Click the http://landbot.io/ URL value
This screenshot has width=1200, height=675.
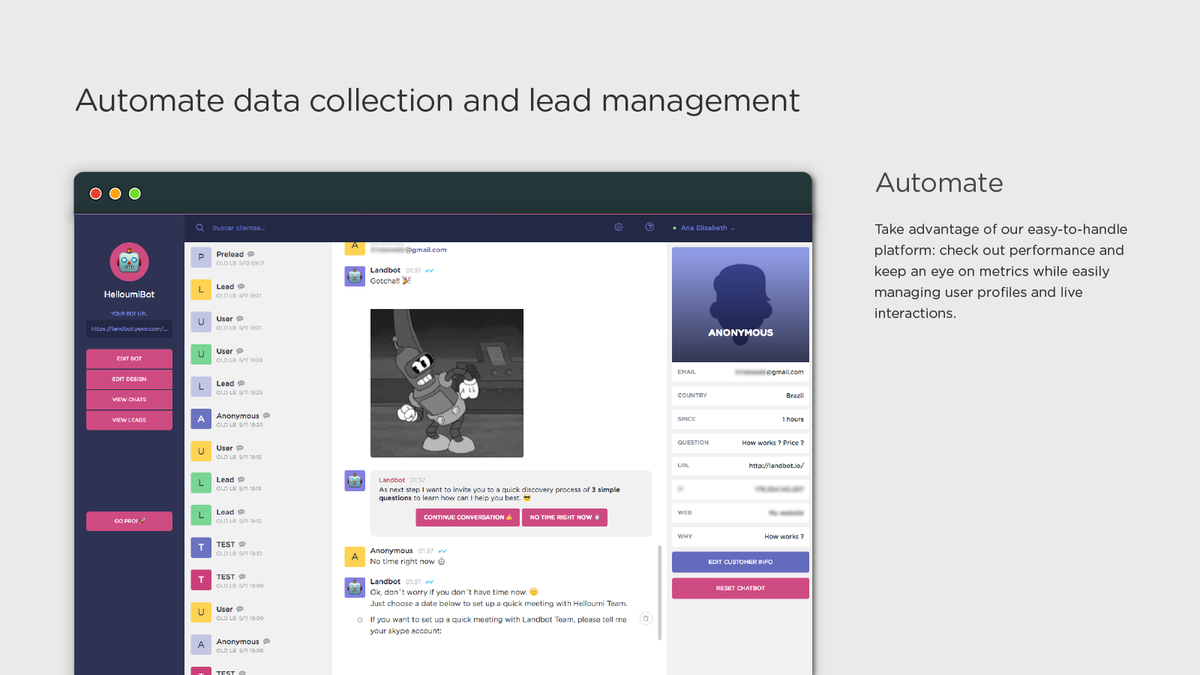tap(776, 466)
